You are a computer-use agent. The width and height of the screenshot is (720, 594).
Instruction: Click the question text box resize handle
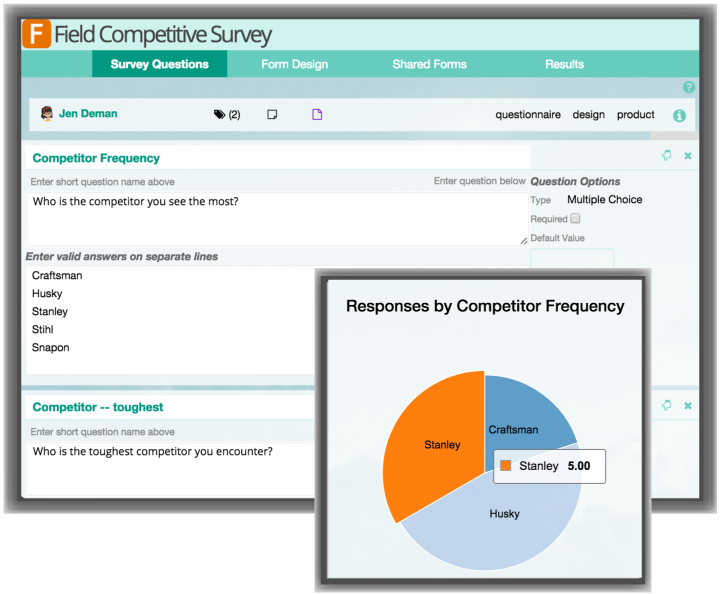click(523, 241)
